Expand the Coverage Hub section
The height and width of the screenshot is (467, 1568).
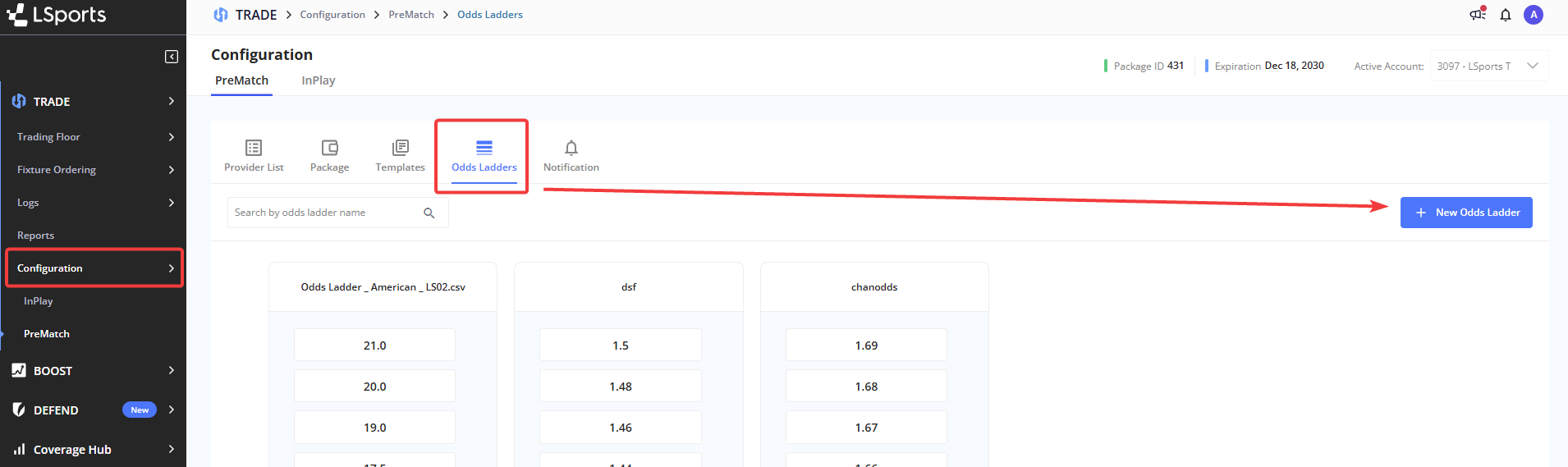pyautogui.click(x=94, y=450)
